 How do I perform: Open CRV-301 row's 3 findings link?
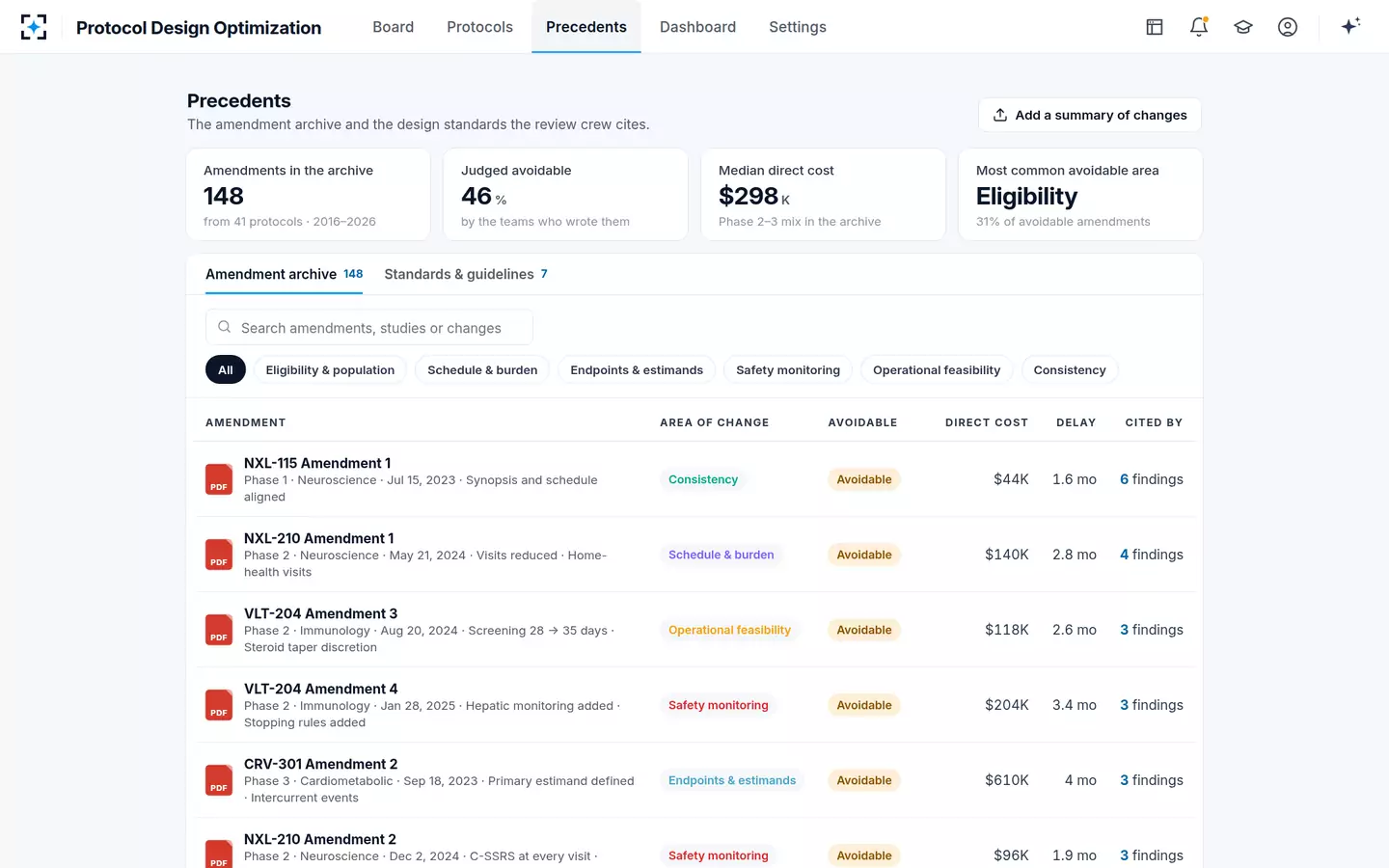click(1152, 780)
